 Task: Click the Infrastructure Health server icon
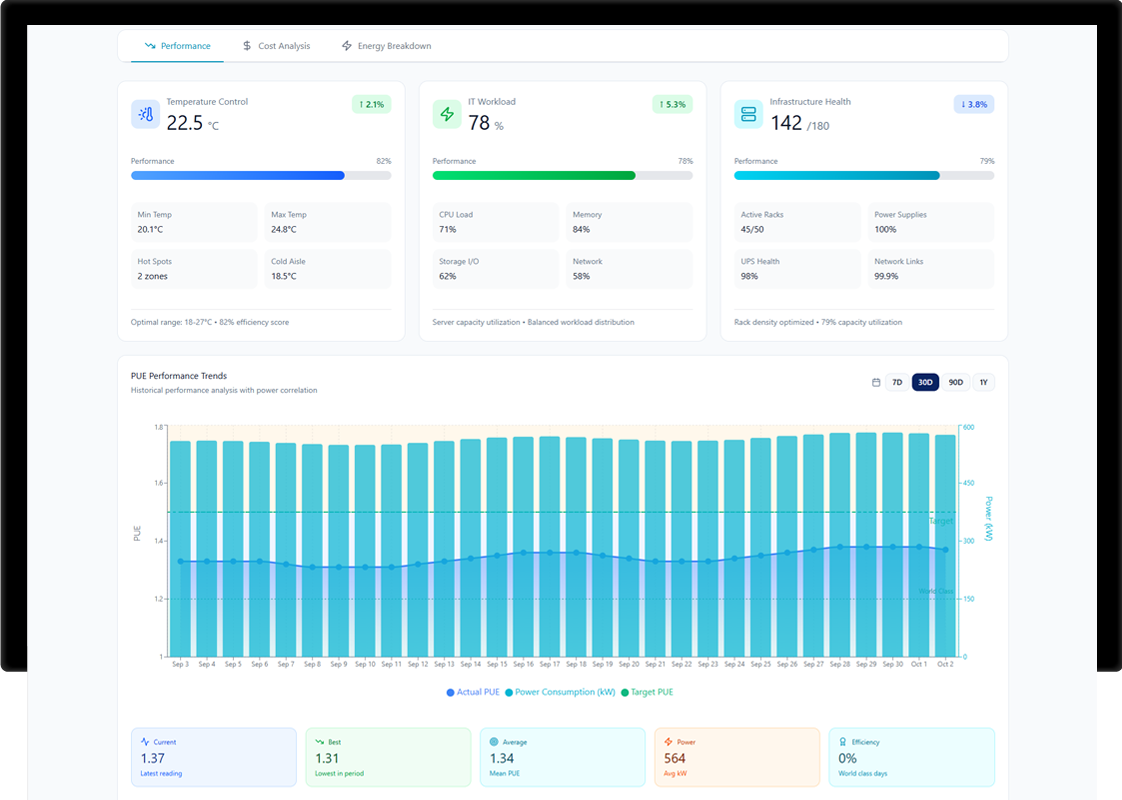(748, 114)
